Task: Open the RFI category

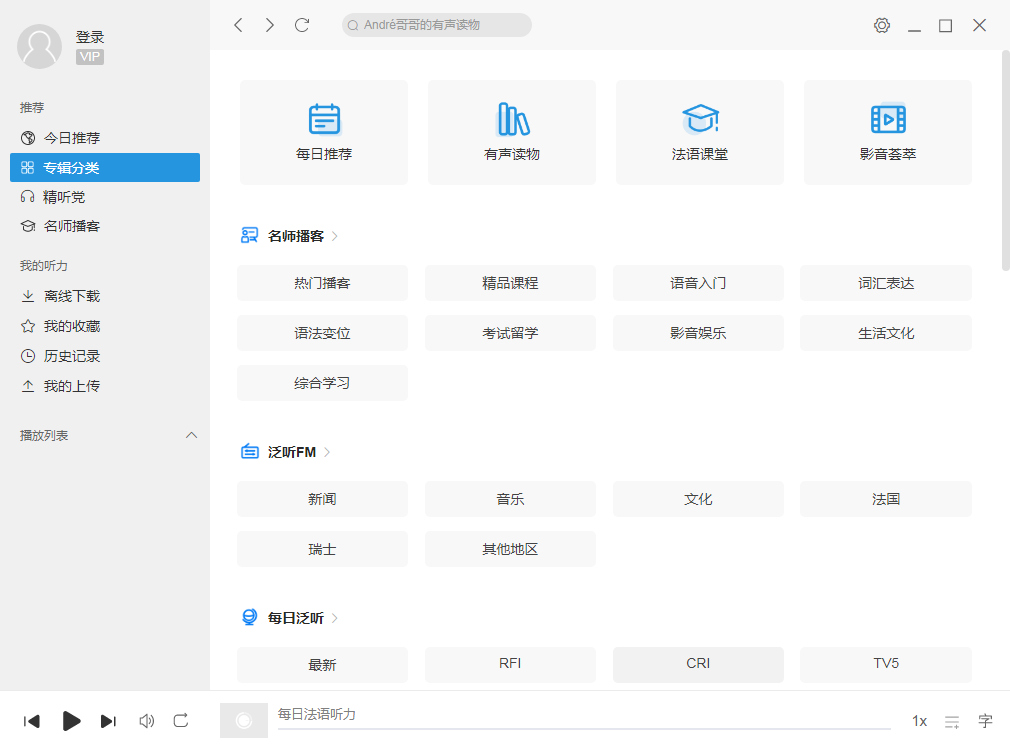Action: 510,664
